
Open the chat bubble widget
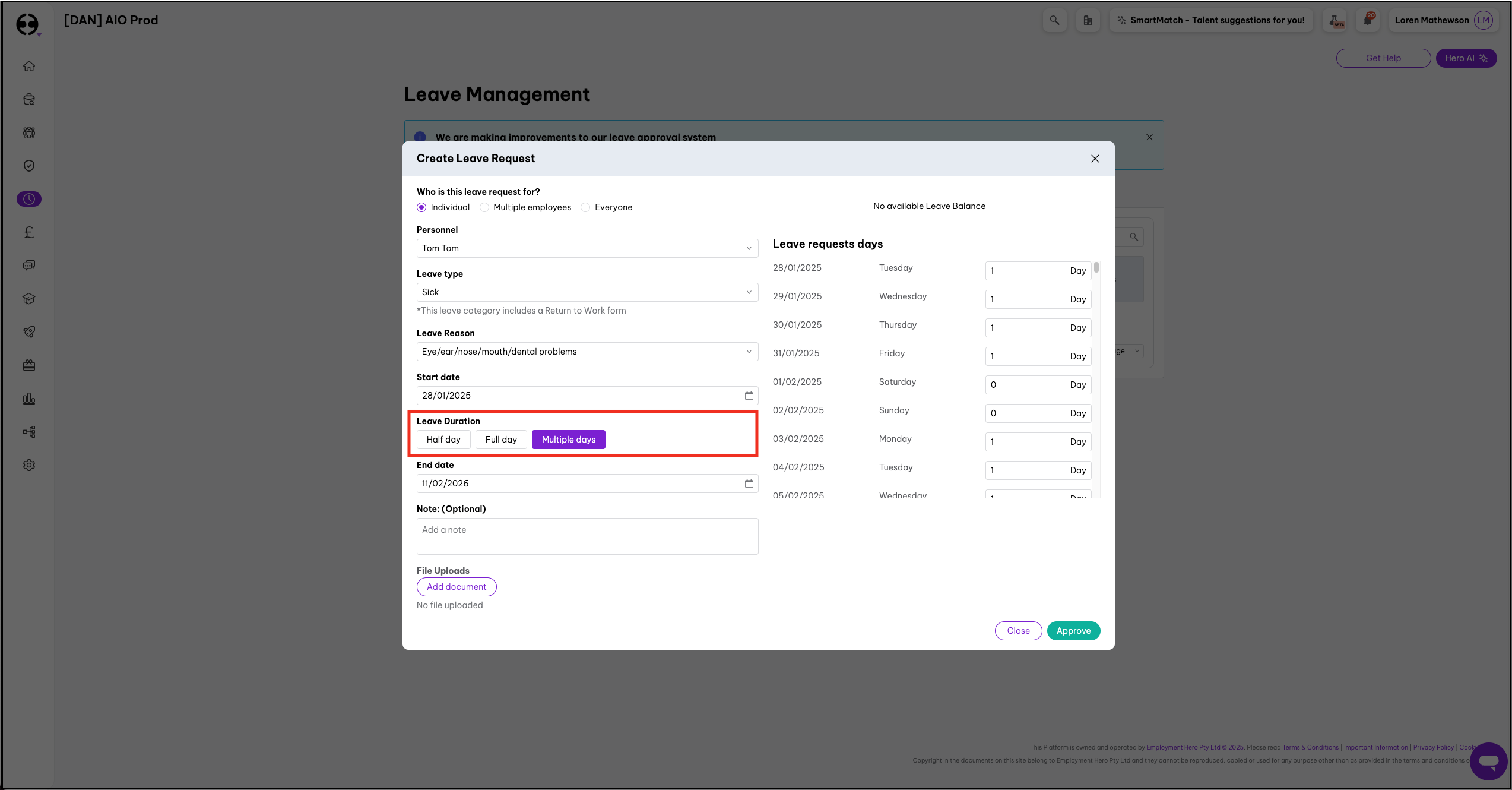point(1488,761)
